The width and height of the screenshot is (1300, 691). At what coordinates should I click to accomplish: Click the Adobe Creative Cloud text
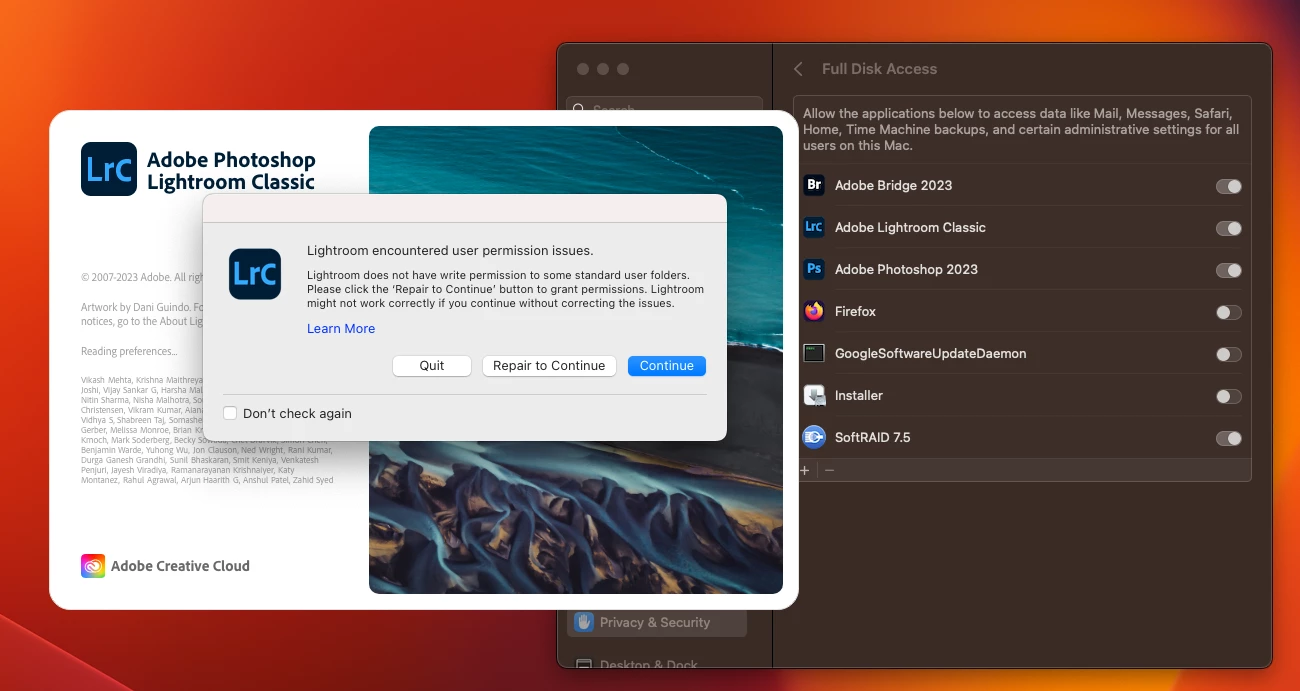[x=180, y=566]
